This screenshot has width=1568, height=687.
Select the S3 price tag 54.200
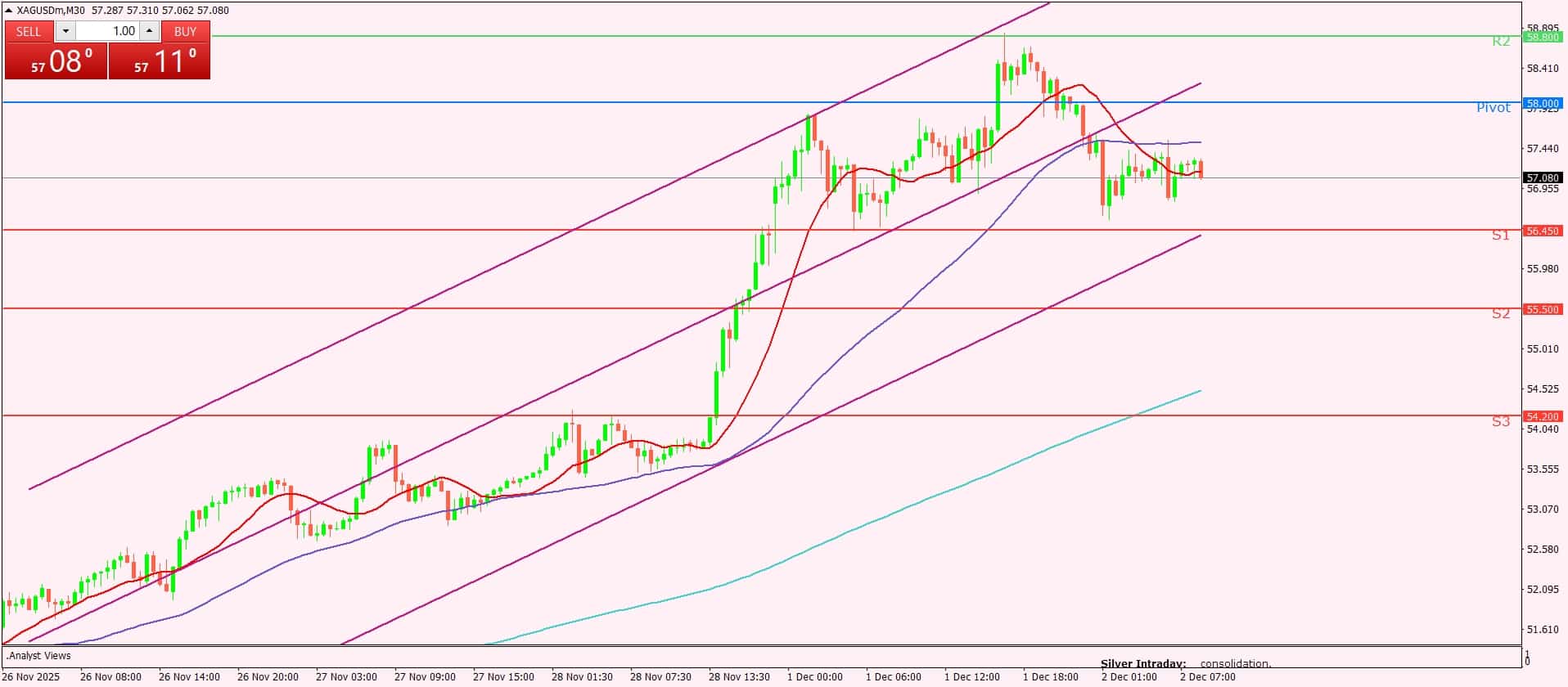(x=1542, y=416)
